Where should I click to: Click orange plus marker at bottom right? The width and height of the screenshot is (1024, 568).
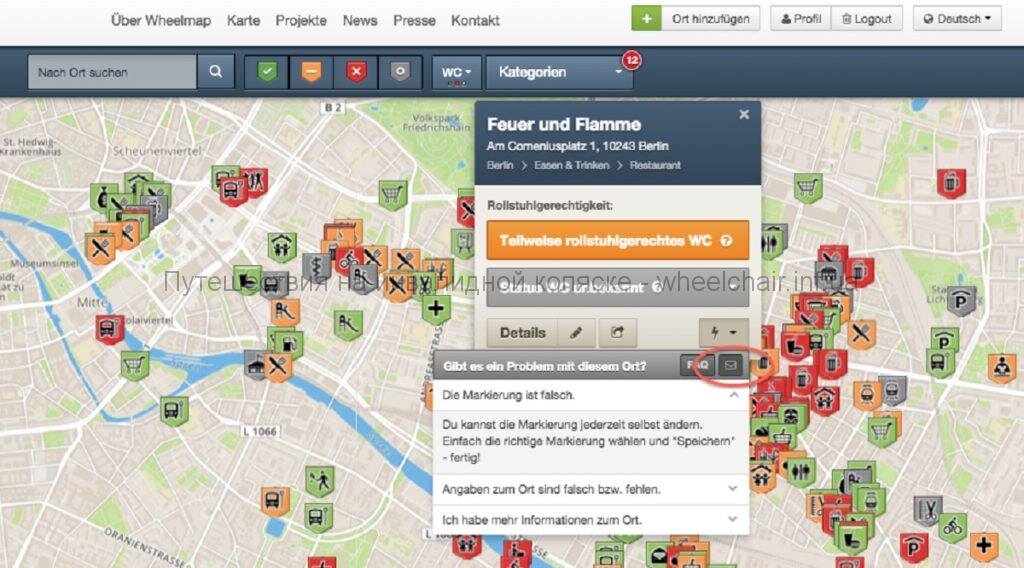(983, 546)
